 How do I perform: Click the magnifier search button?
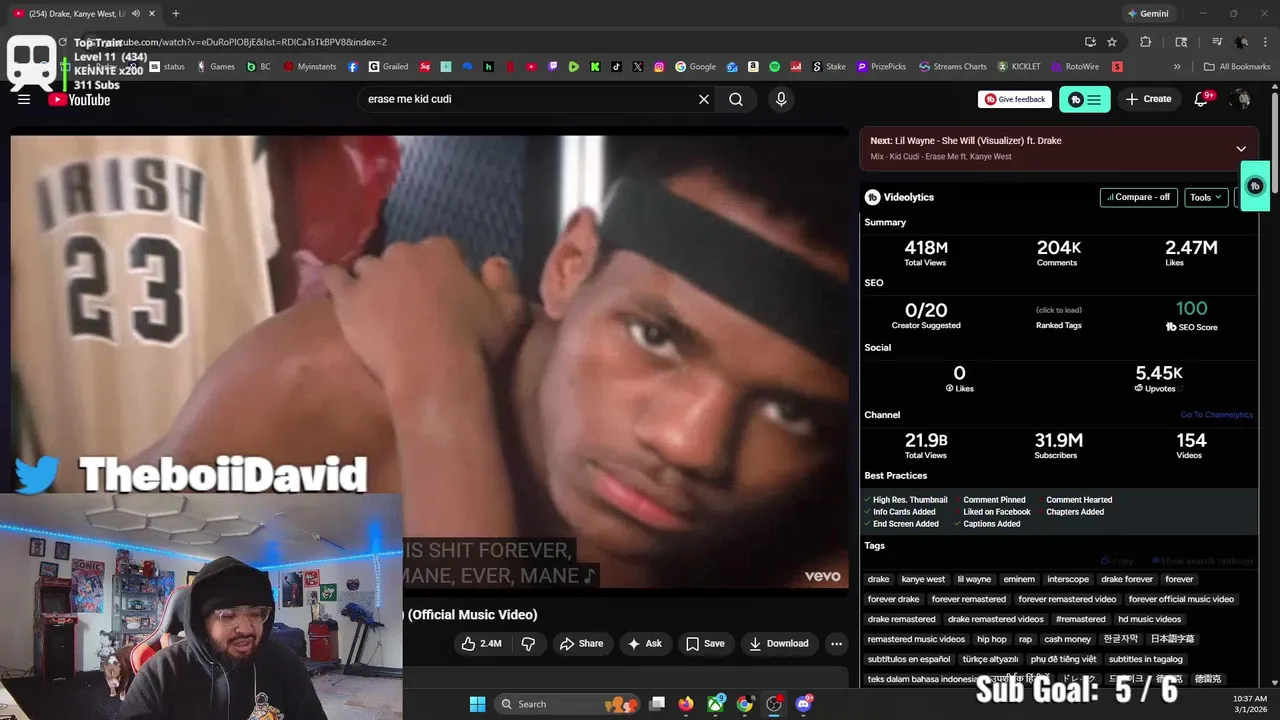[x=736, y=99]
